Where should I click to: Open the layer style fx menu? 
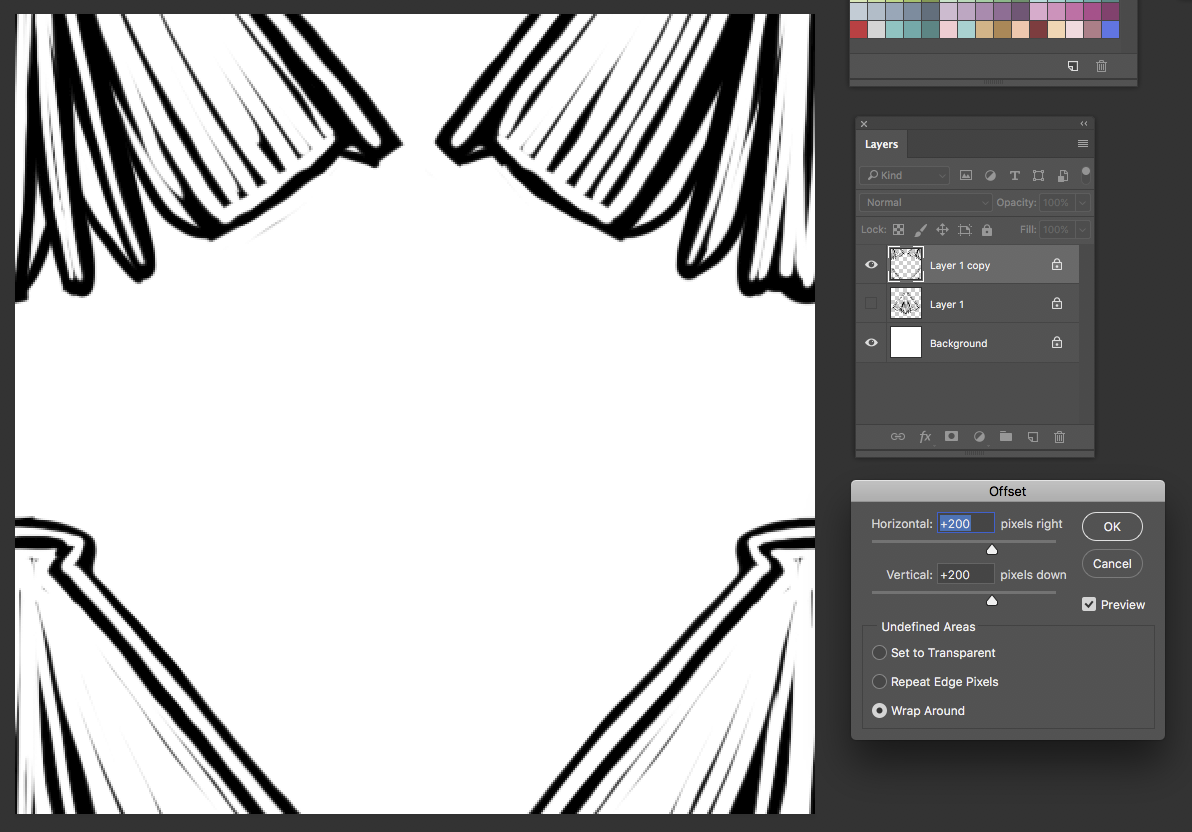[x=925, y=437]
